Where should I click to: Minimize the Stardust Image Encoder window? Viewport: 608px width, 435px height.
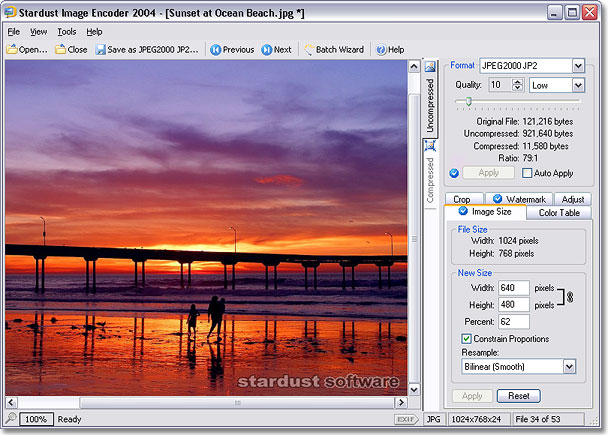pyautogui.click(x=554, y=12)
